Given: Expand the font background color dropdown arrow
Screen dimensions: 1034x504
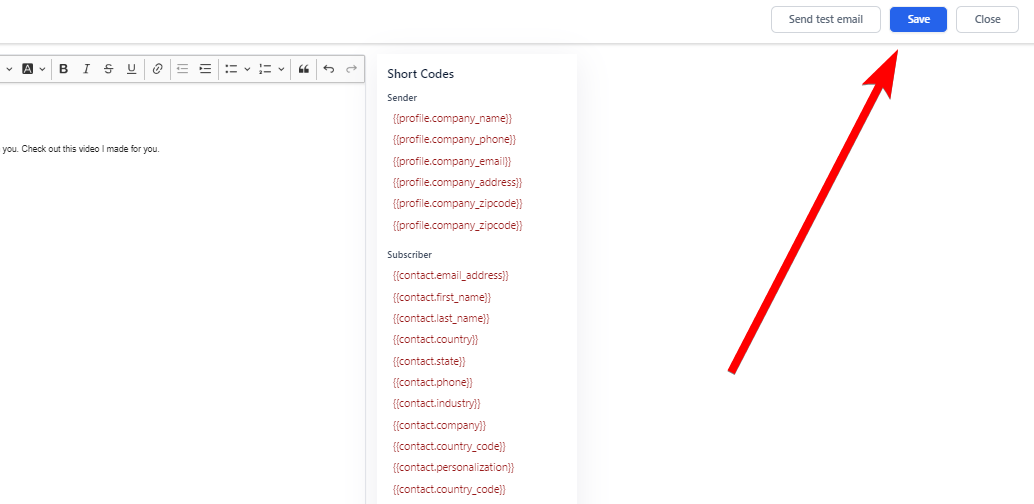Looking at the screenshot, I should 42,69.
